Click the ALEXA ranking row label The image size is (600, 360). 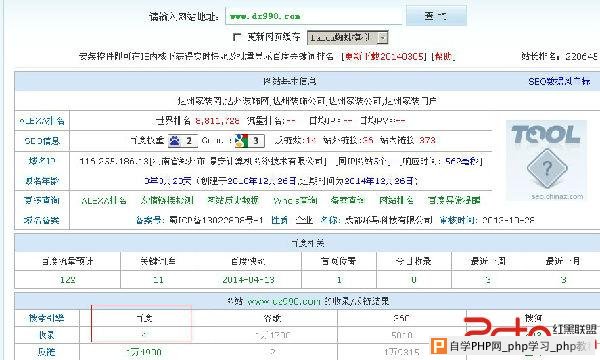pyautogui.click(x=42, y=121)
